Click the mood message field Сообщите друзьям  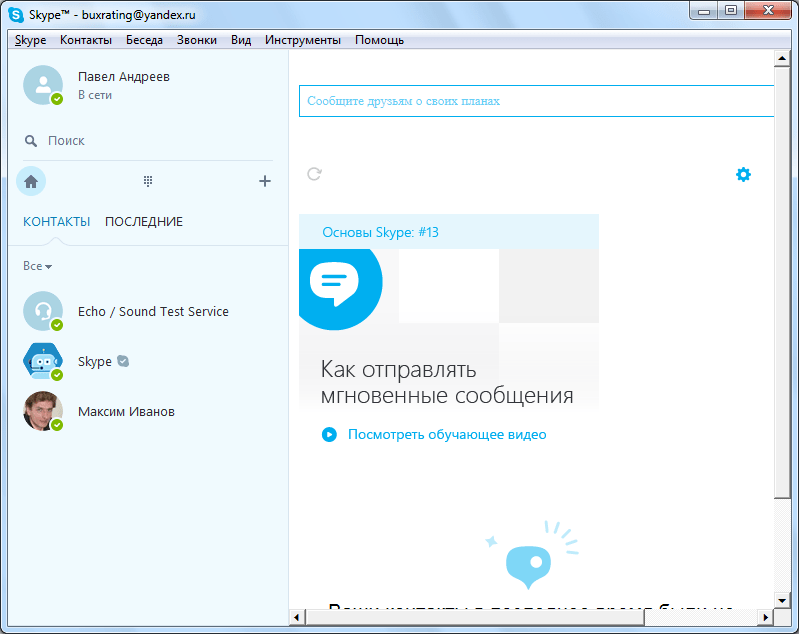[536, 101]
